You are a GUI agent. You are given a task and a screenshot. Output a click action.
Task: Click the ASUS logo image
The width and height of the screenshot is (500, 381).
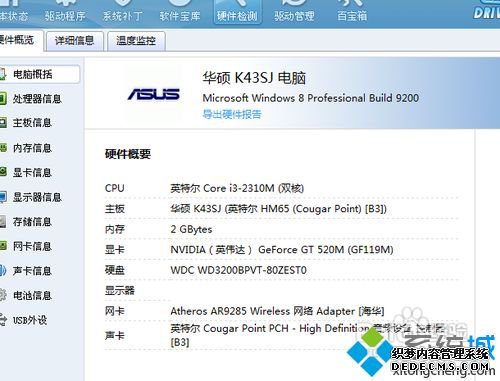pos(154,94)
